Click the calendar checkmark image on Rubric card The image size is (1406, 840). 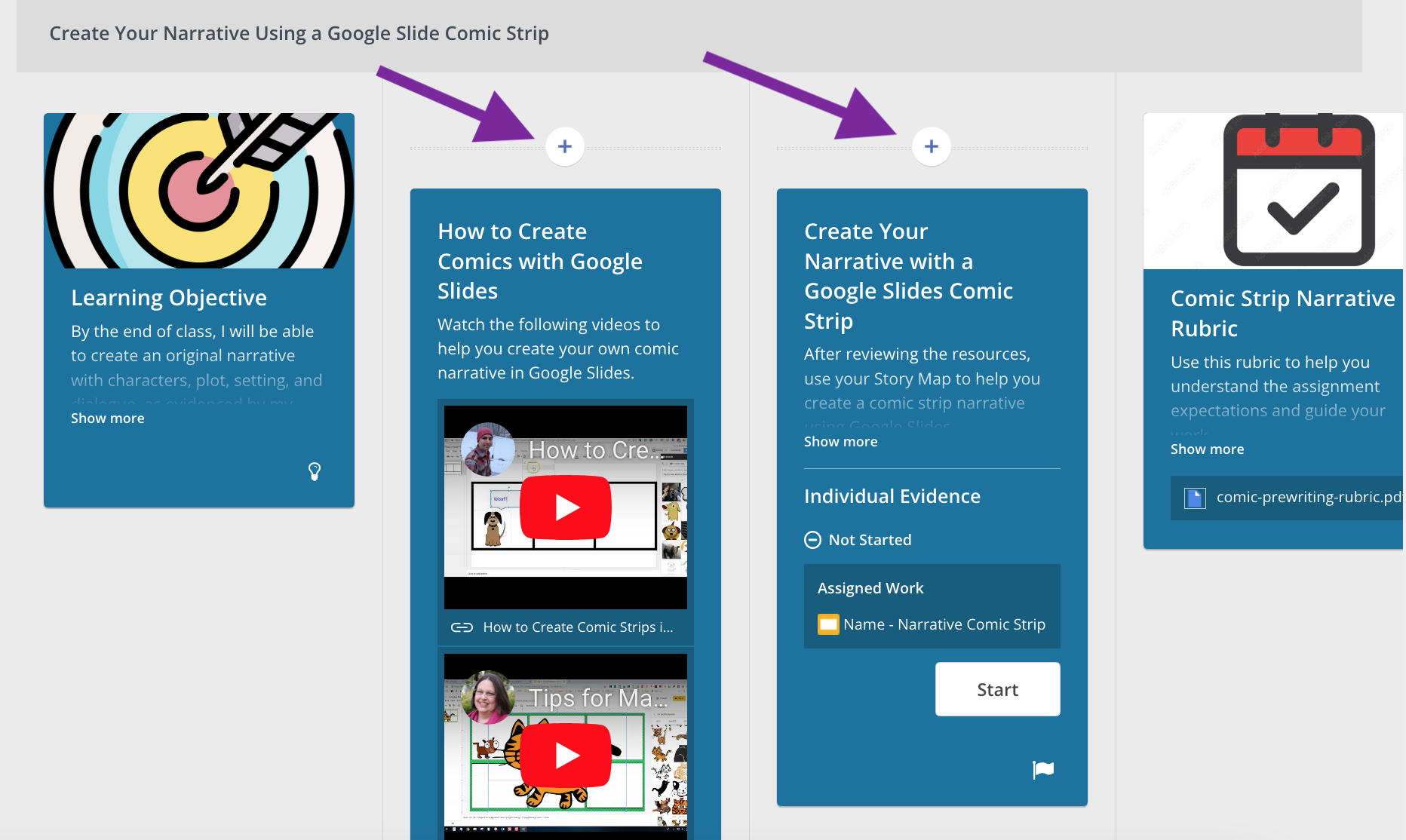tap(1273, 191)
